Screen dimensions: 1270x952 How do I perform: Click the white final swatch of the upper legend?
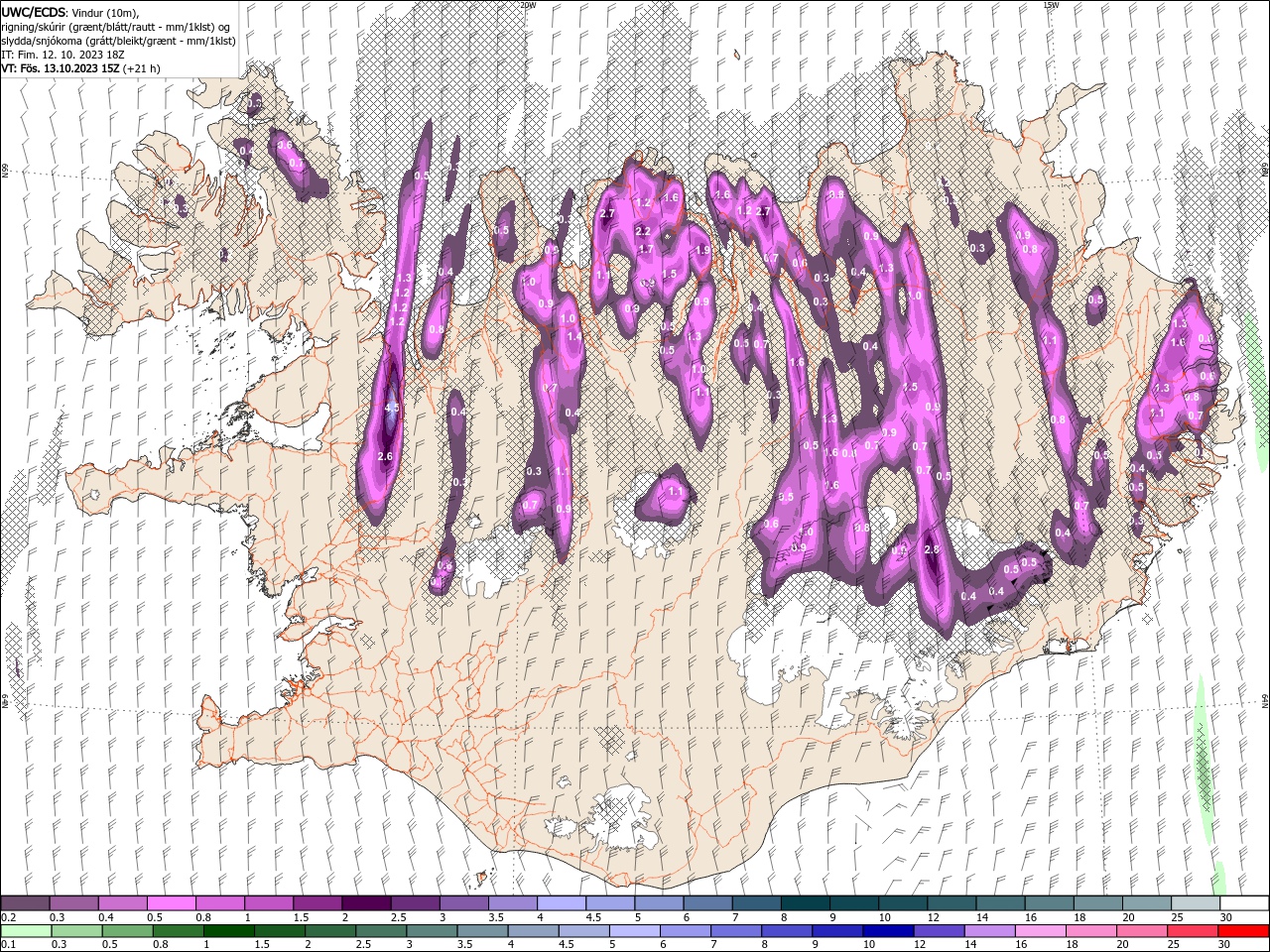(1244, 903)
